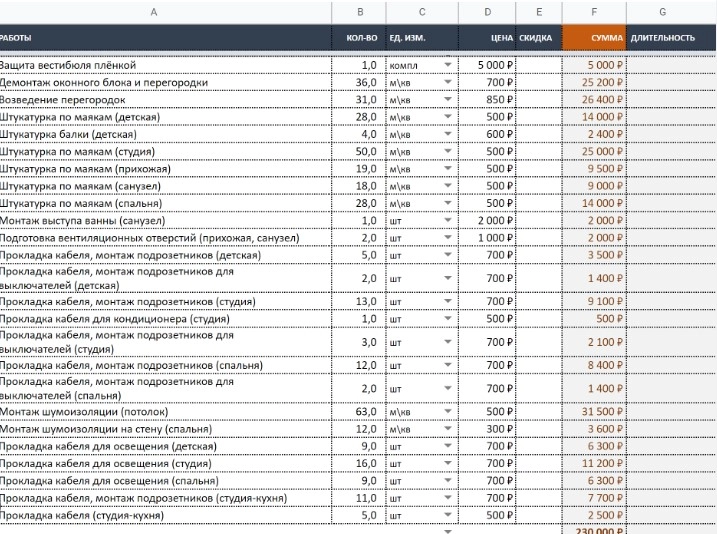
Task: Open unit dropdown for Штукатурка балки (детская)
Action: 448,134
